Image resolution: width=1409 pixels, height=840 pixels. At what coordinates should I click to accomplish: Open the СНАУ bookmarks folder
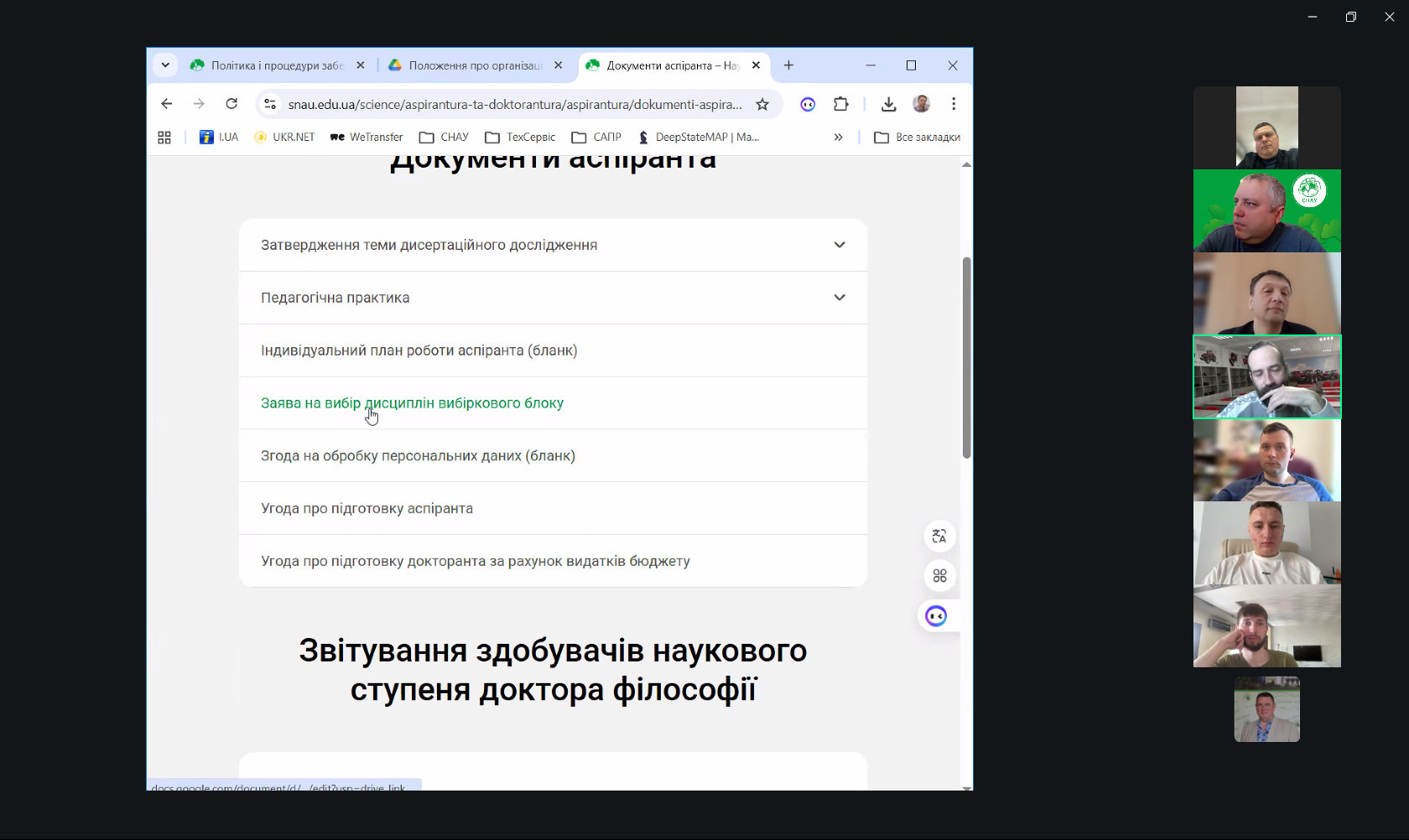[445, 137]
